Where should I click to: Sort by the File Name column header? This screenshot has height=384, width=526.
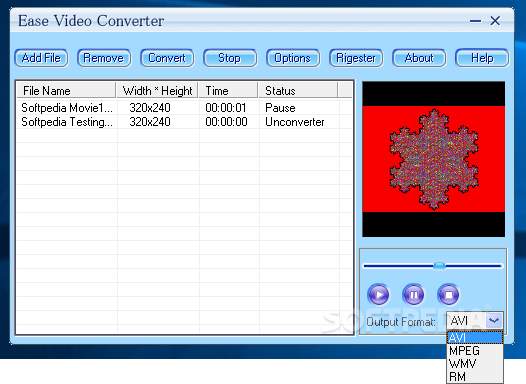point(66,91)
